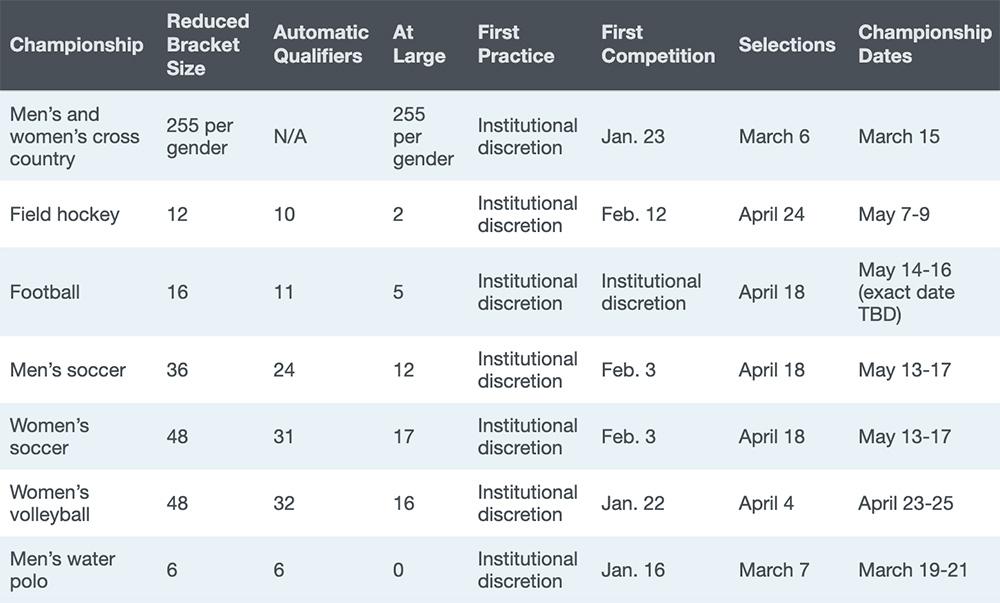Click the Selections column header
1000x603 pixels.
[786, 45]
